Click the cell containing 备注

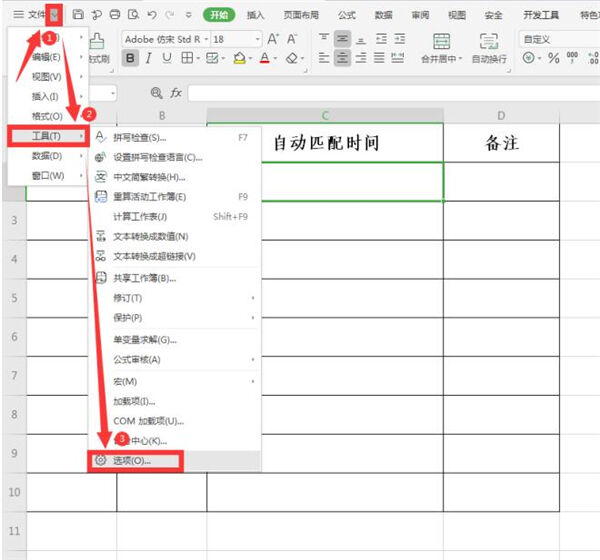pos(501,143)
